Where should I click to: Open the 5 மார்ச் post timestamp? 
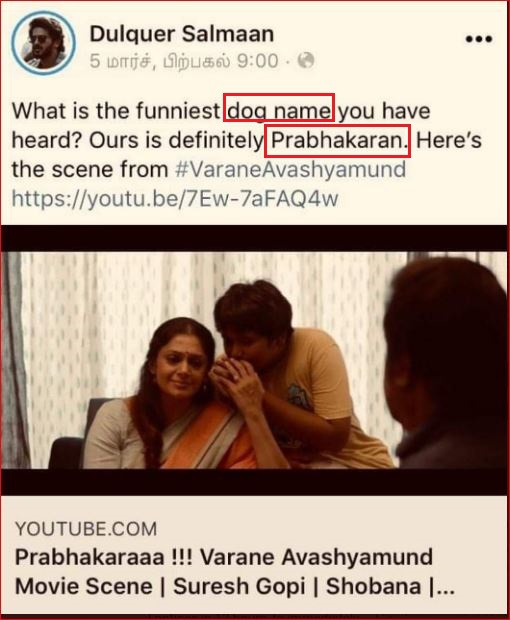[x=184, y=61]
